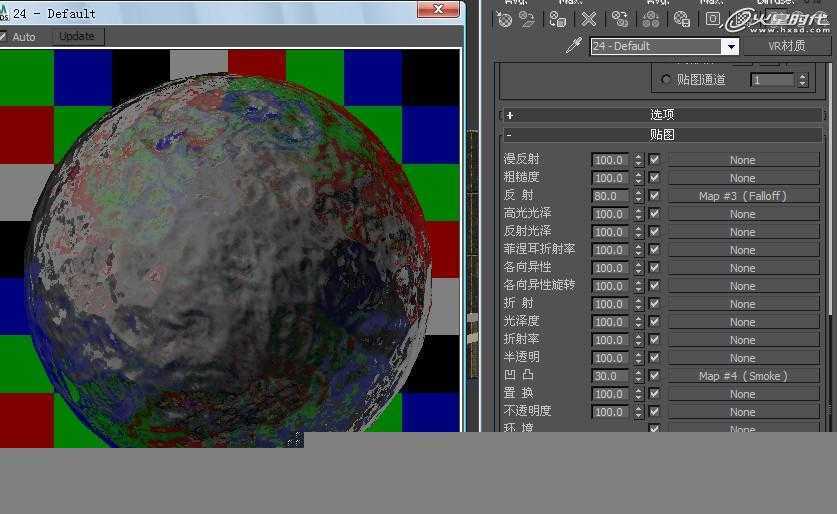Screen dimensions: 837x514
Task: Click the 贴图通道 value field
Action: tap(773, 80)
